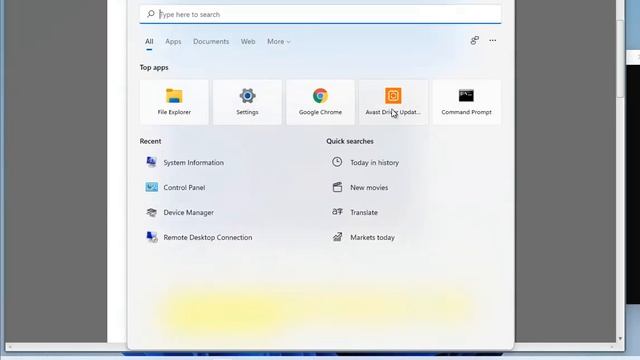Screen dimensions: 640x360
Task: Click the account sharing icon near the tabs
Action: coord(474,40)
